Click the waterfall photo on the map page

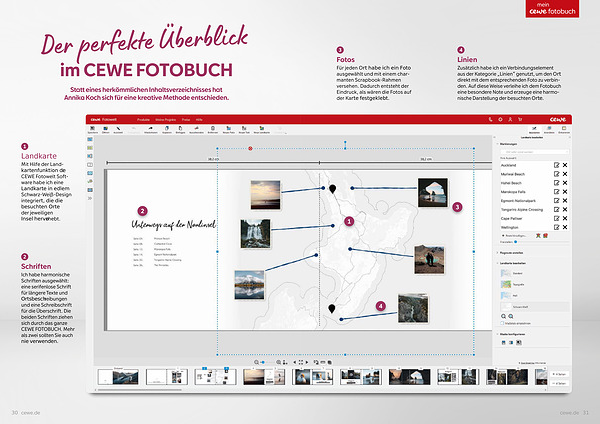(255, 233)
